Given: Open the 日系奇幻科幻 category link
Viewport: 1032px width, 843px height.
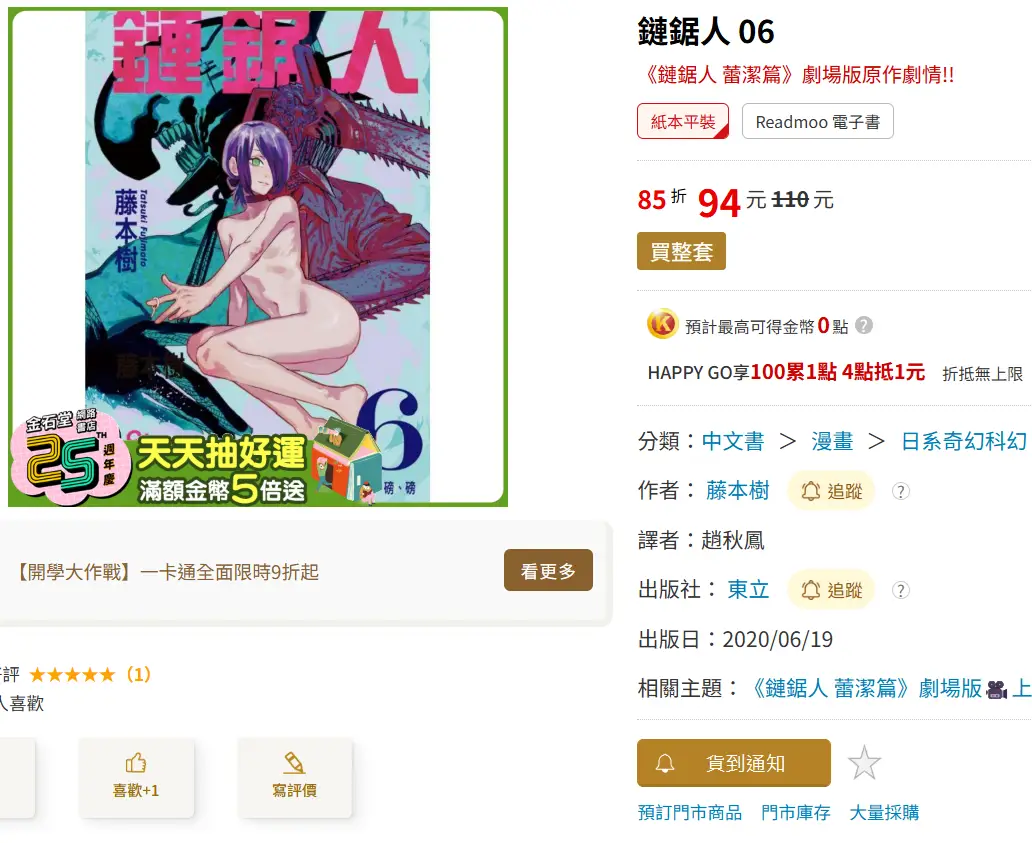Looking at the screenshot, I should click(x=964, y=441).
